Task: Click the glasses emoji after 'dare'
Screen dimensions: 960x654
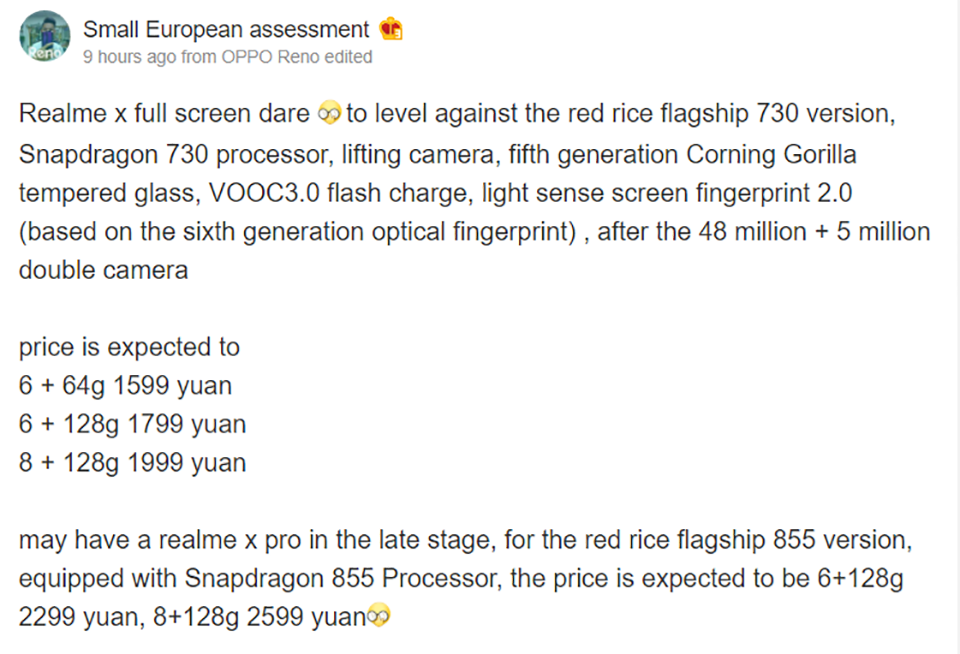Action: click(x=329, y=113)
